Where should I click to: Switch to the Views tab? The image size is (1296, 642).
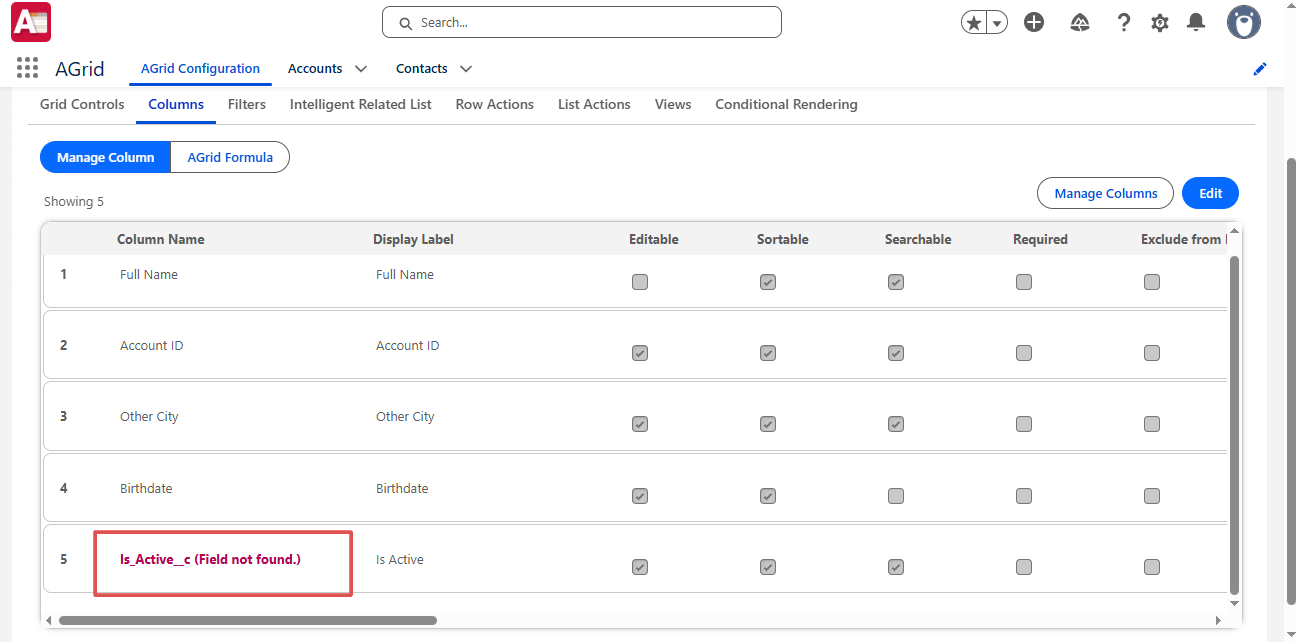pyautogui.click(x=673, y=104)
